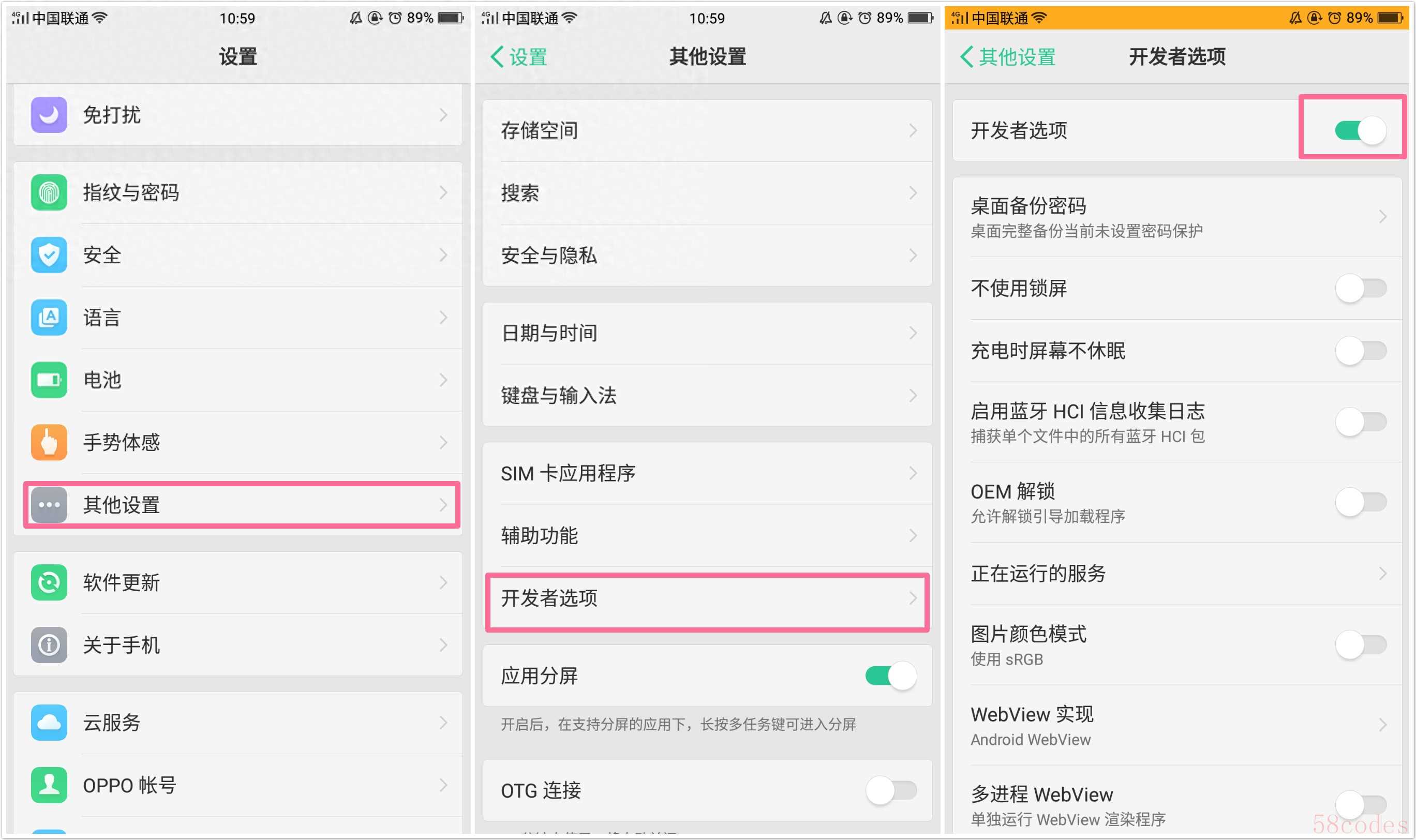Tap the blue security shield icon
The height and width of the screenshot is (840, 1416).
pyautogui.click(x=49, y=254)
